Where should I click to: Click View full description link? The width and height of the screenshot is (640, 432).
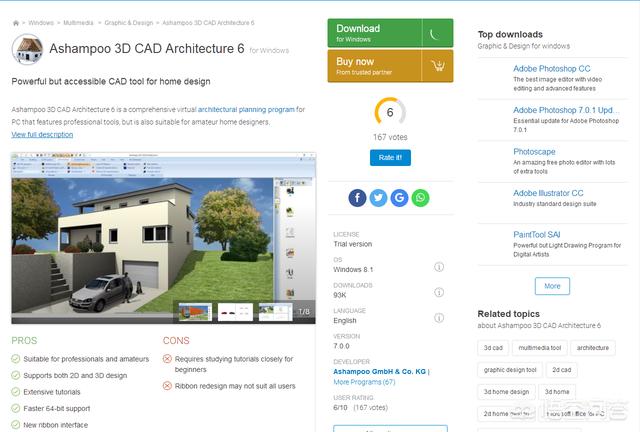(x=42, y=134)
